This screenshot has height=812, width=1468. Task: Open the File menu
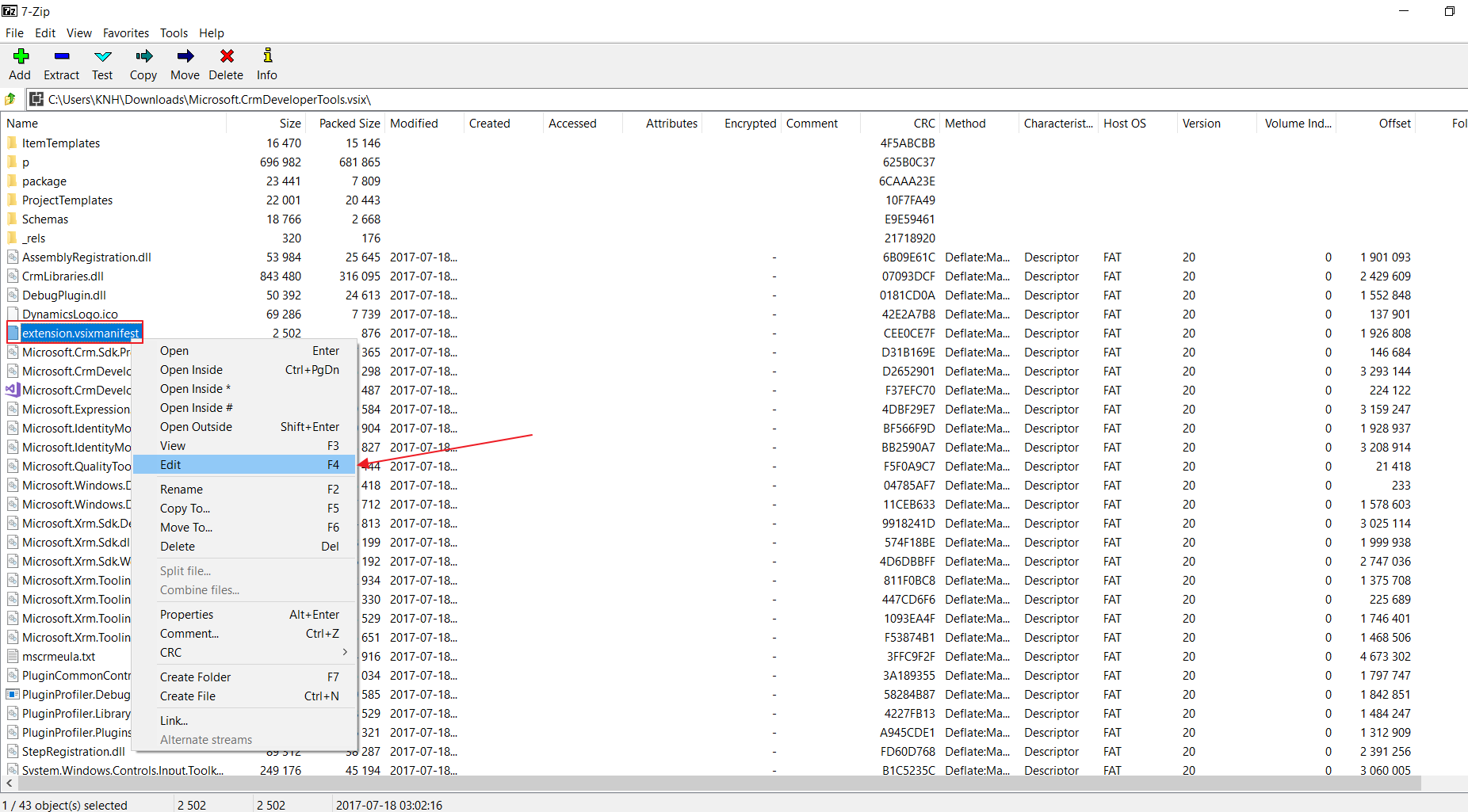pyautogui.click(x=14, y=33)
